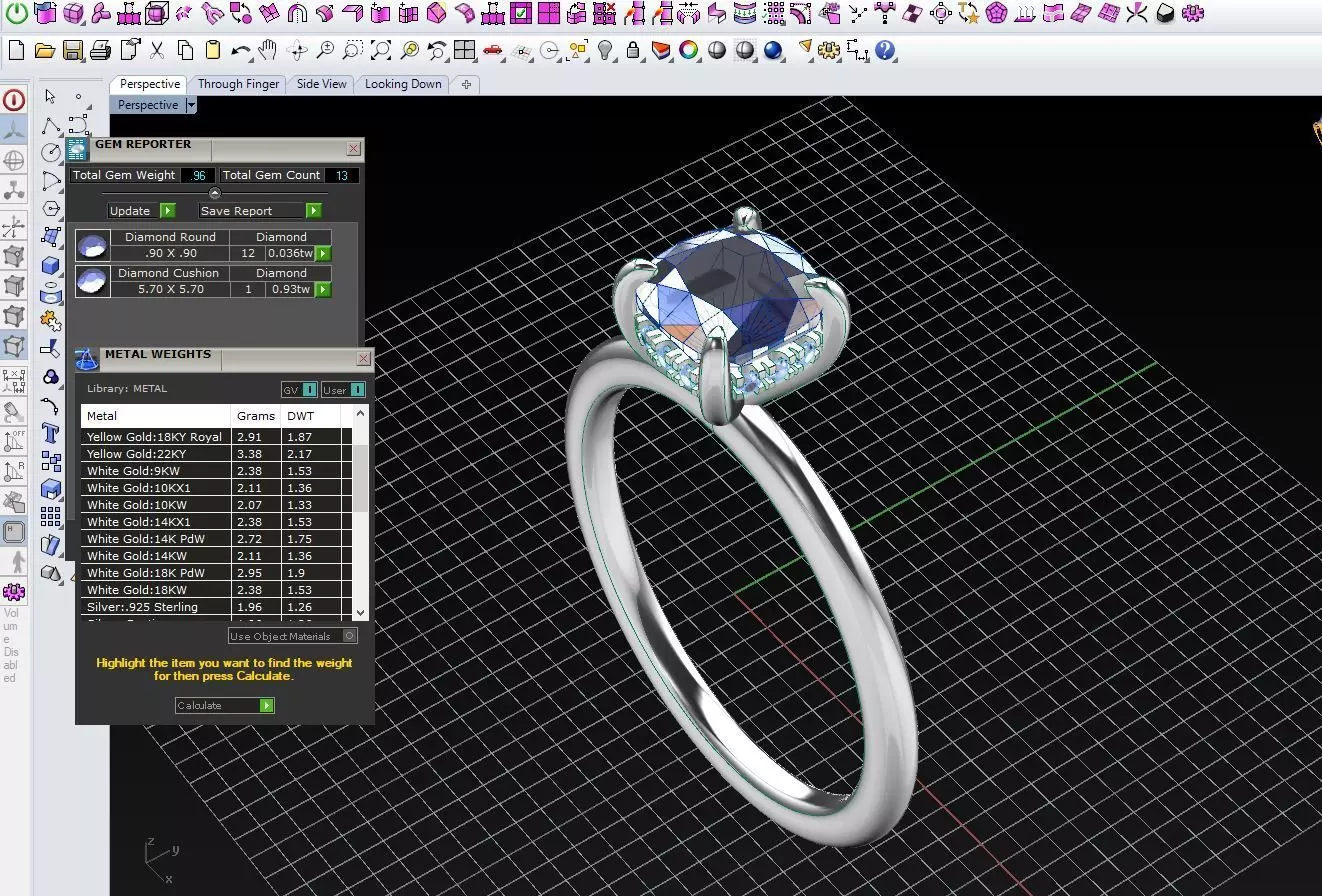Close the Metal Weights panel
The image size is (1322, 896).
coord(364,358)
